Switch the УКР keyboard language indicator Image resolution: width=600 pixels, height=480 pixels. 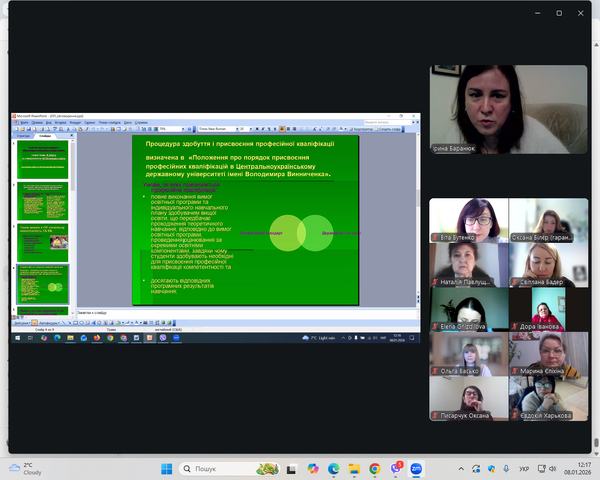[x=524, y=468]
